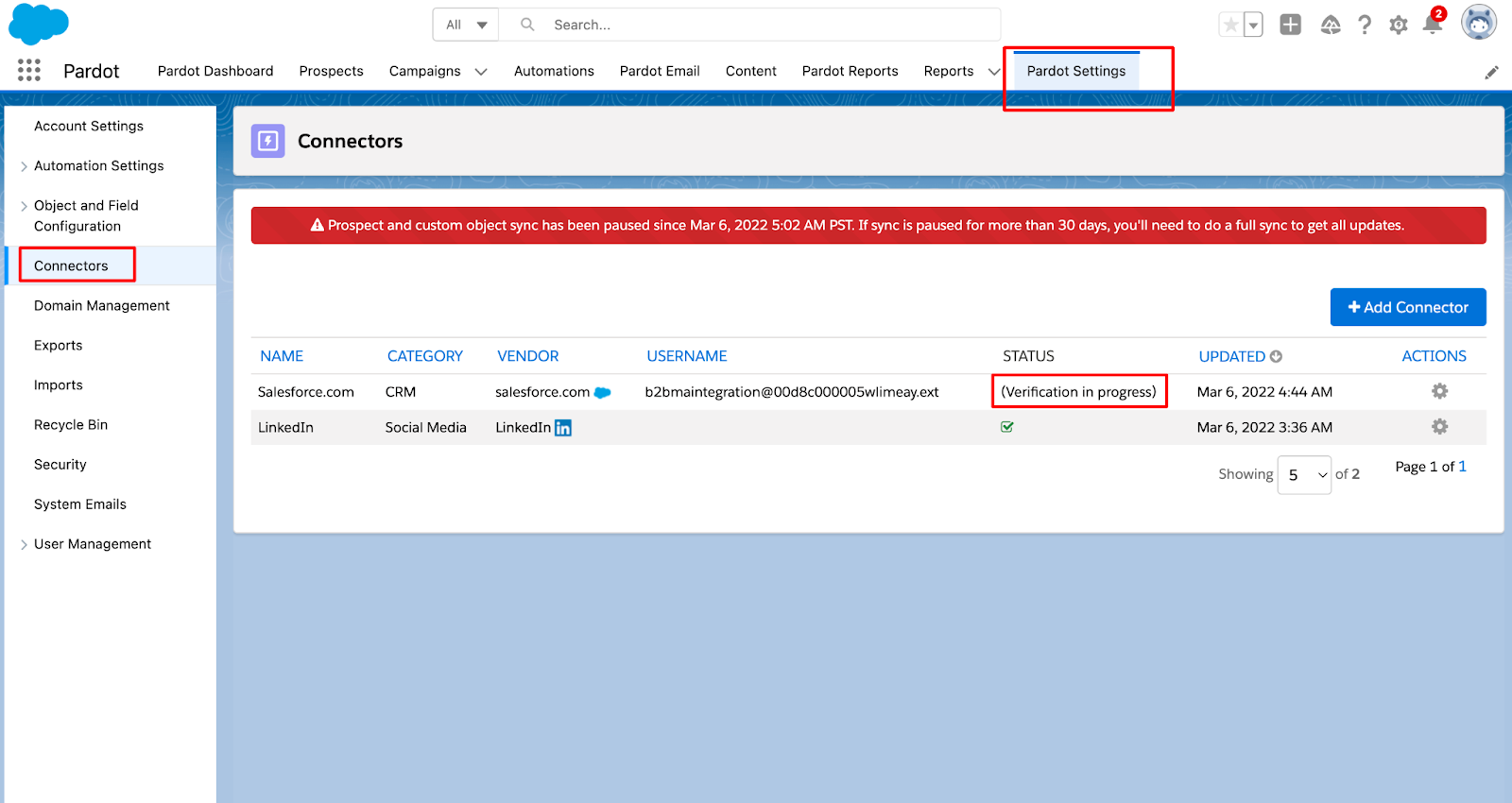The width and height of the screenshot is (1512, 803).
Task: Click the search magnifier icon
Action: (527, 25)
